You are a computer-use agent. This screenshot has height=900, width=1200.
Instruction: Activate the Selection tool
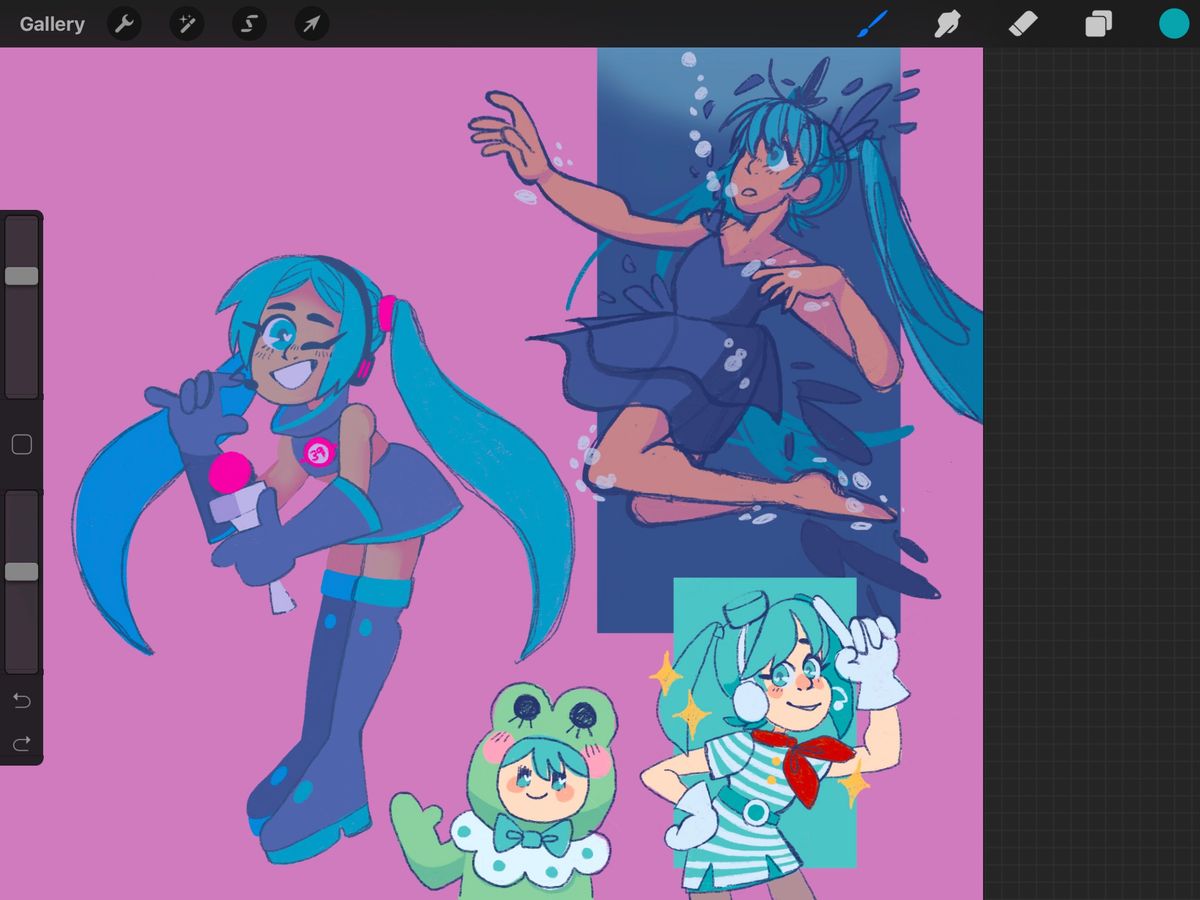tap(249, 24)
